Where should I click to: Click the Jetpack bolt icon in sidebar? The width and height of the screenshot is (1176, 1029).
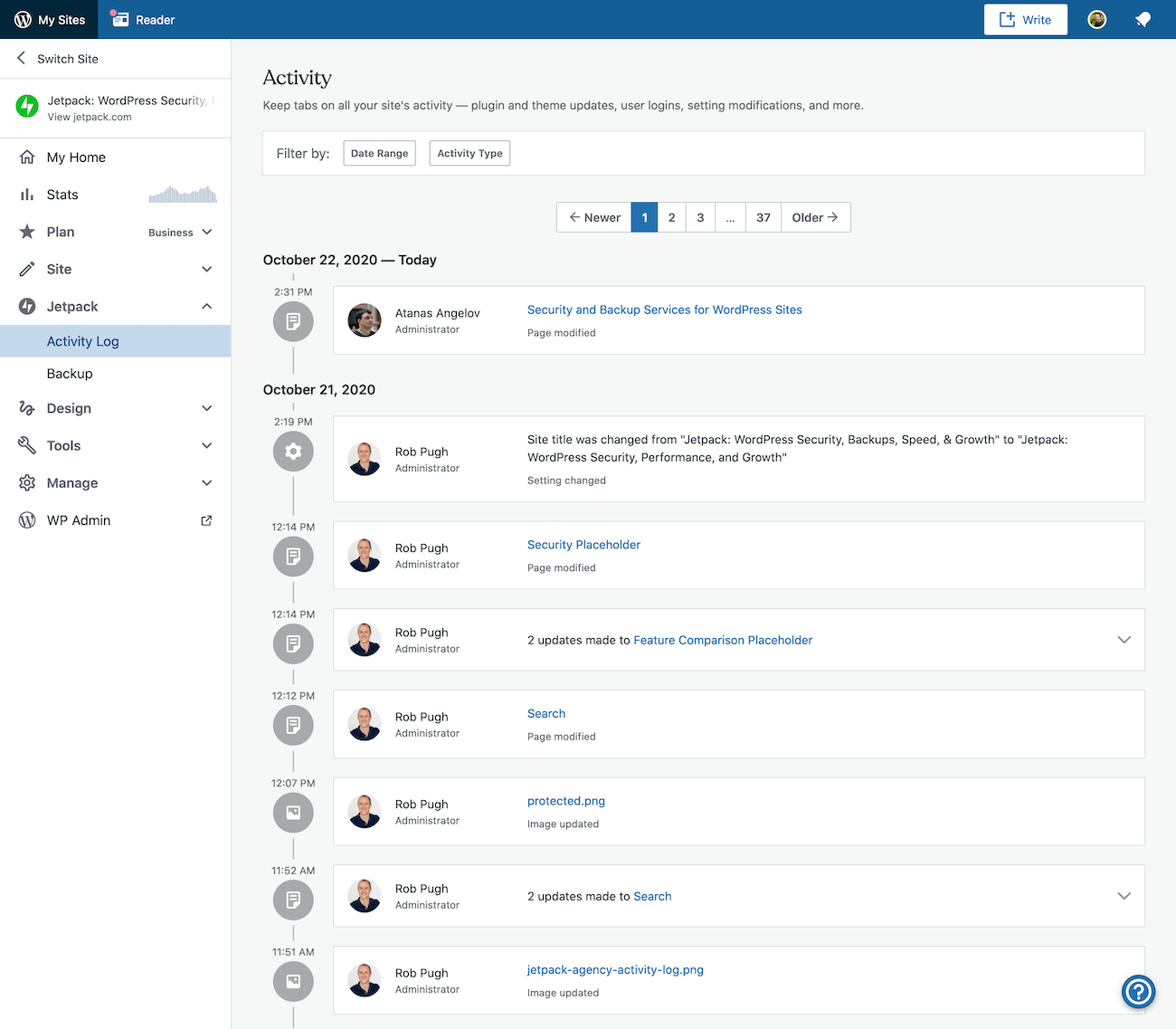[x=27, y=306]
